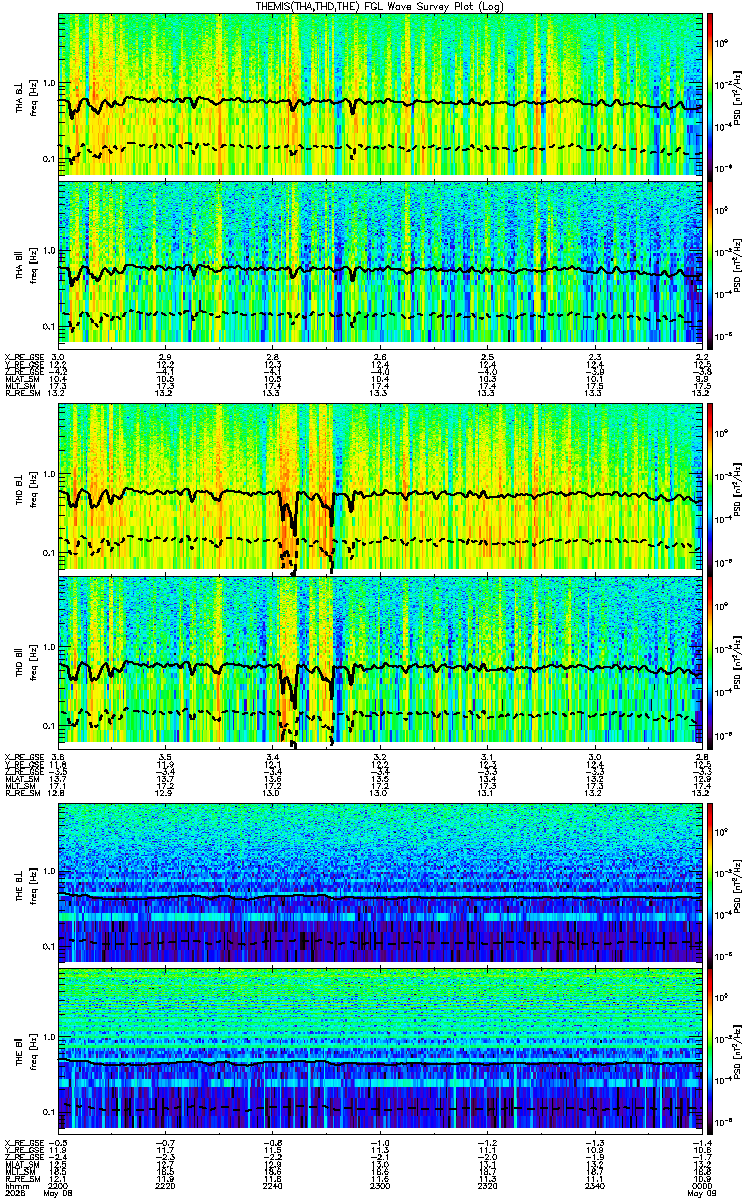This screenshot has height=1200, width=750.
Task: Select the THE B-perpendicular spectrogram panel
Action: (x=380, y=884)
